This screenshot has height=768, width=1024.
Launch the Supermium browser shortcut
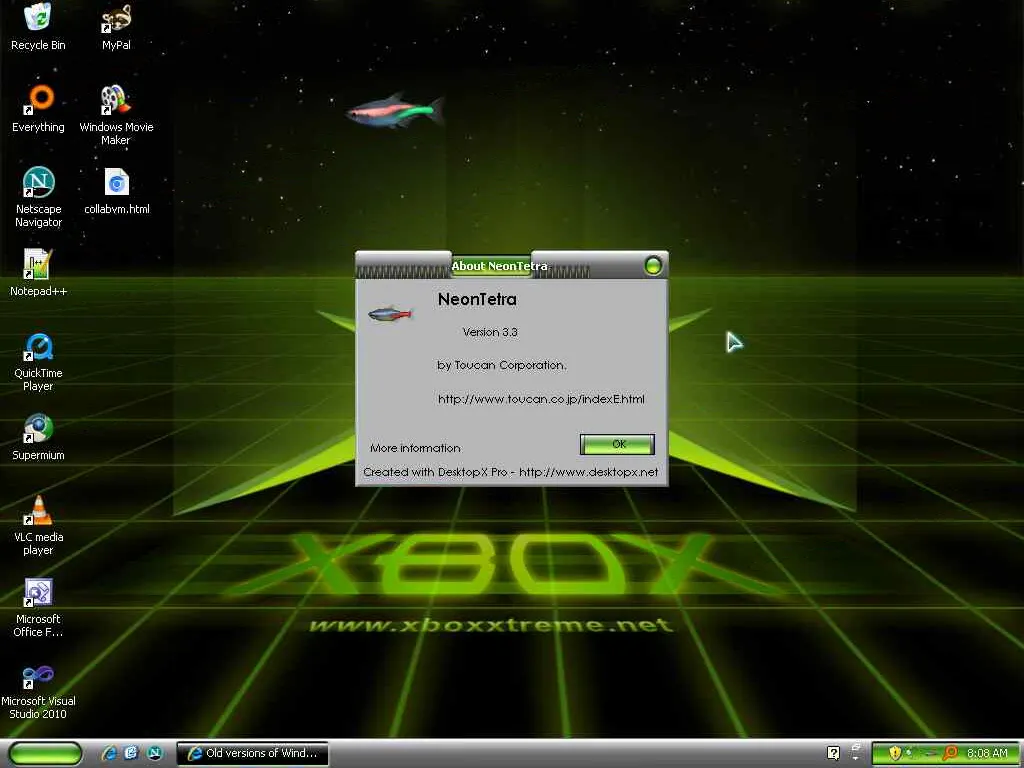click(x=38, y=437)
